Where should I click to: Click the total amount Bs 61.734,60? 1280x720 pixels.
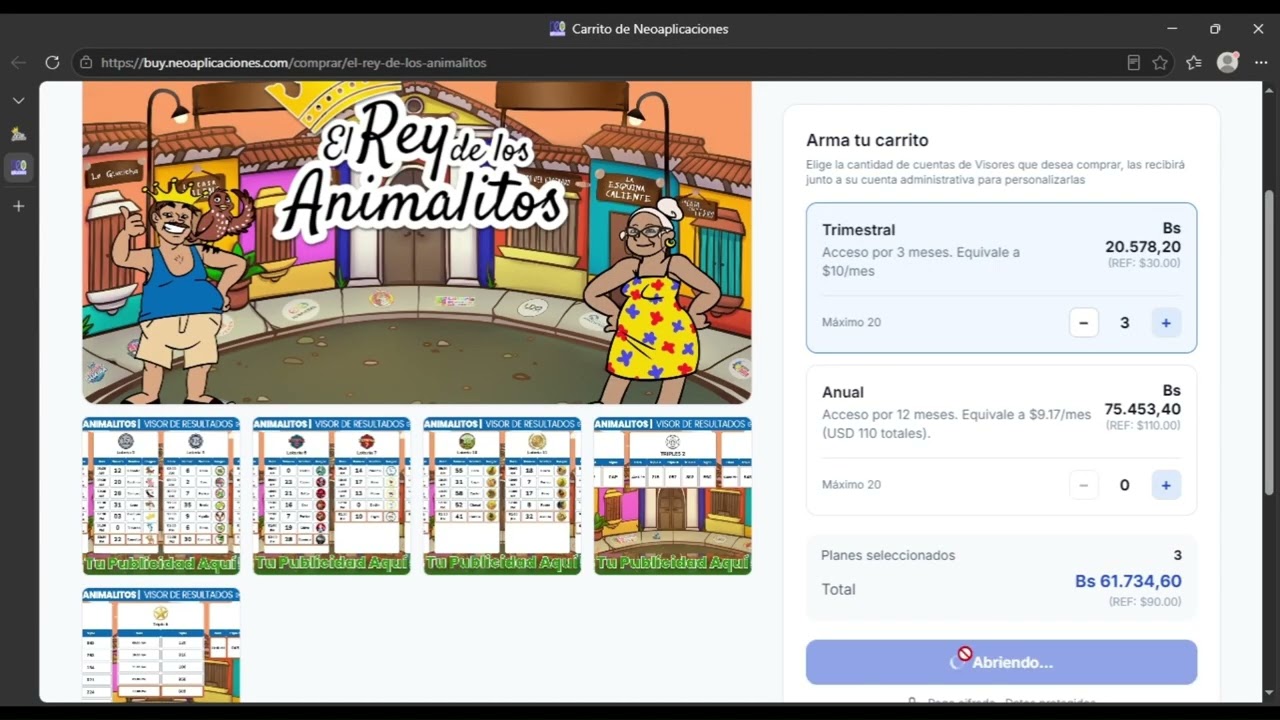coord(1128,581)
